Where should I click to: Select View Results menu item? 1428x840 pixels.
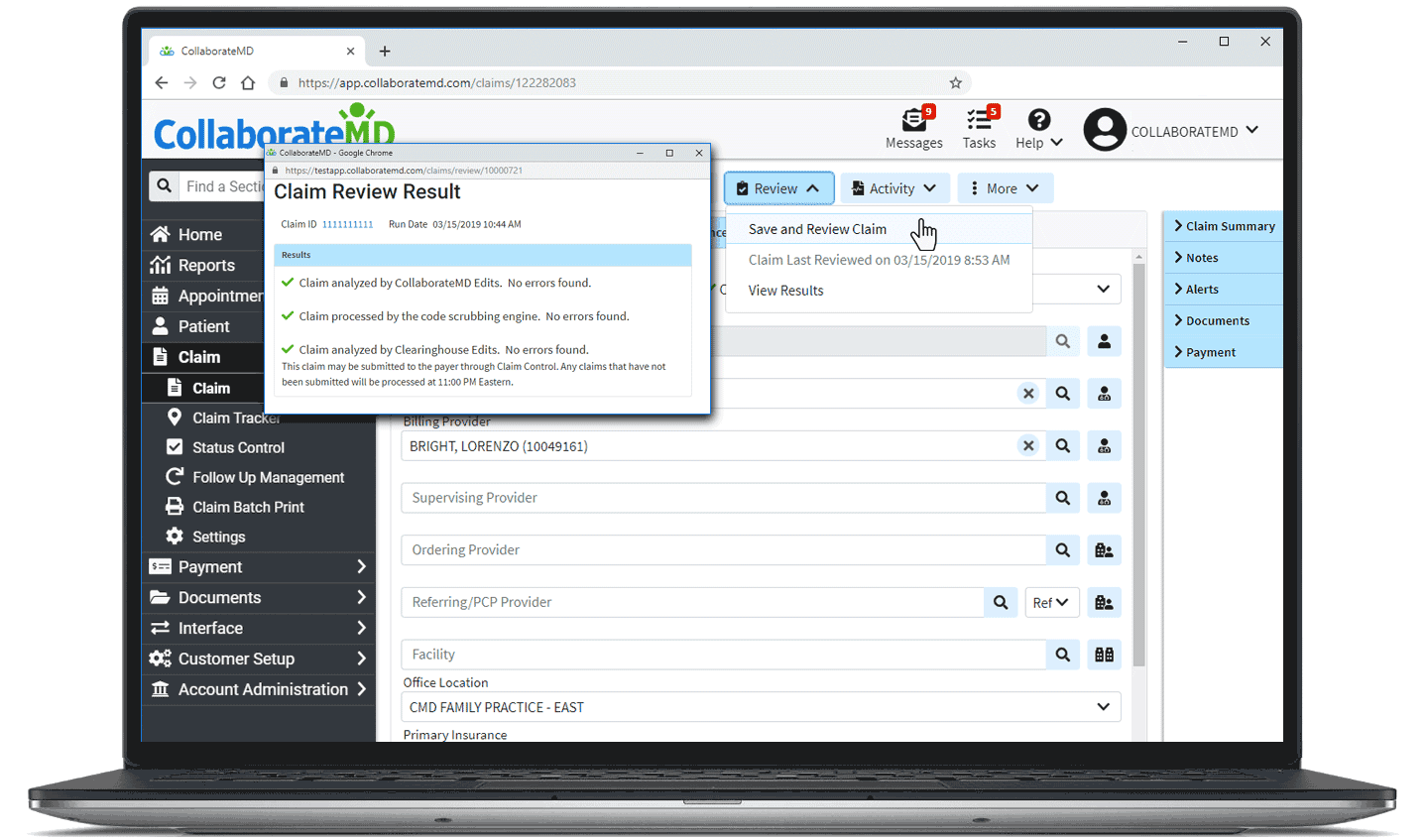point(785,291)
